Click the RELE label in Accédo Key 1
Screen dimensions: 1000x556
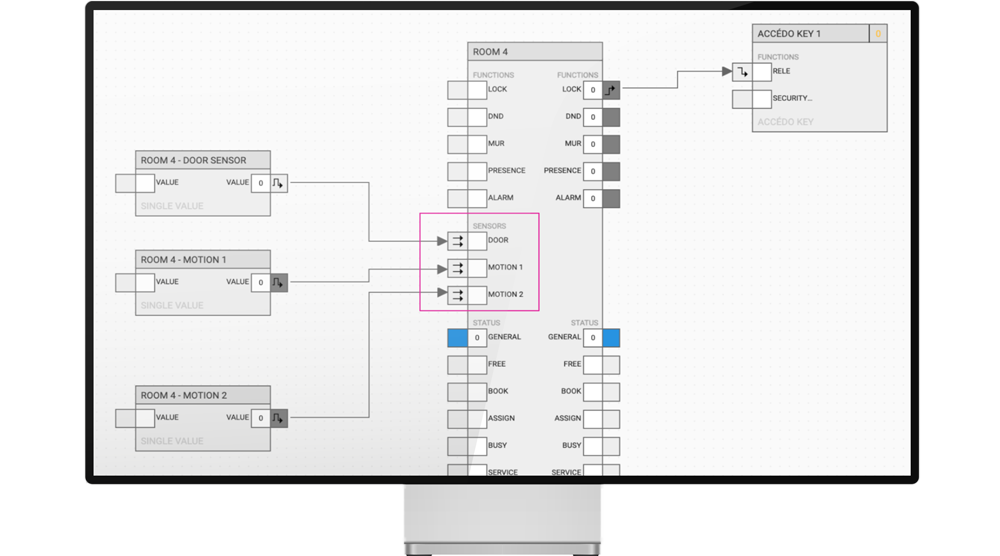781,71
